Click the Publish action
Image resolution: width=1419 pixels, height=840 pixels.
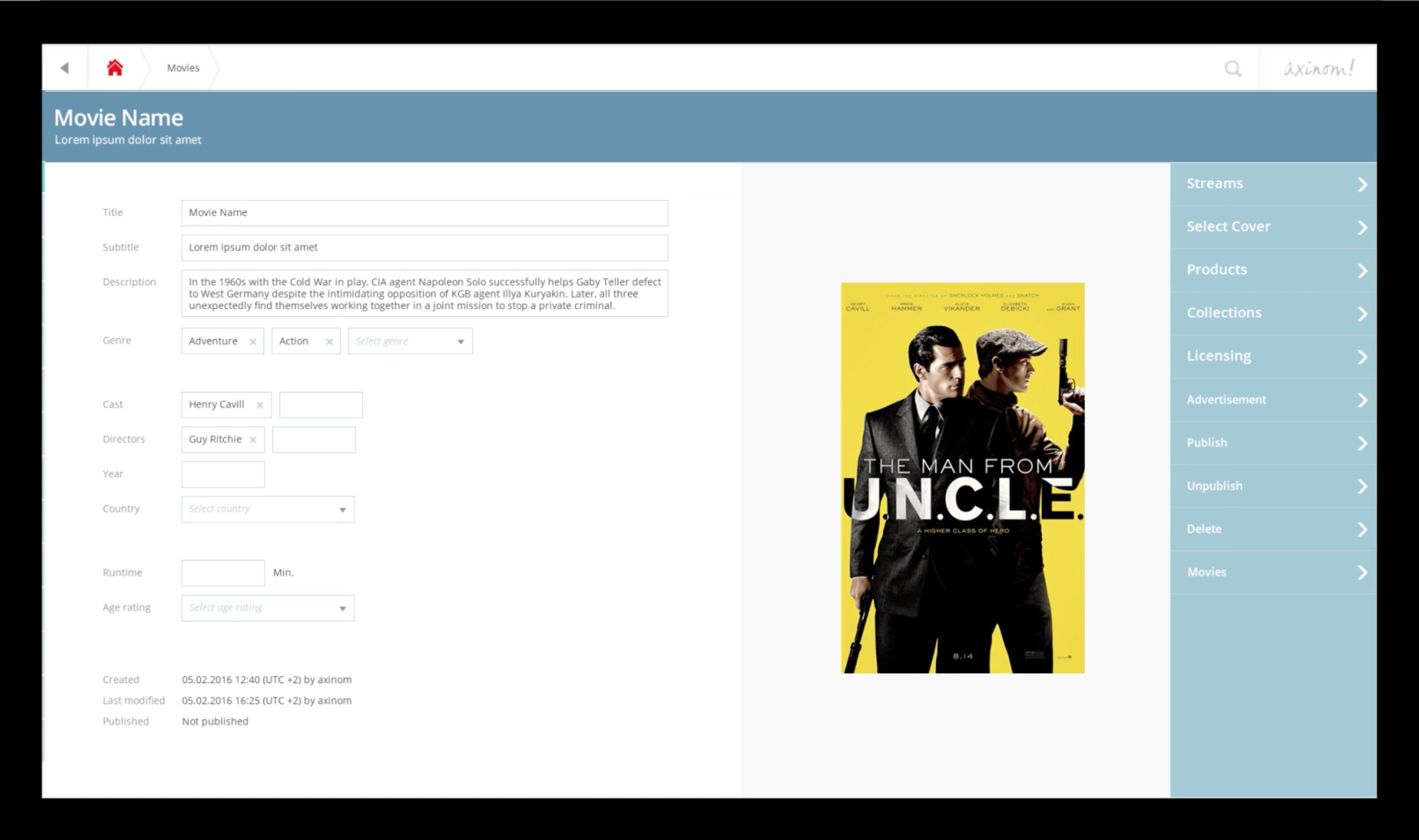point(1273,443)
